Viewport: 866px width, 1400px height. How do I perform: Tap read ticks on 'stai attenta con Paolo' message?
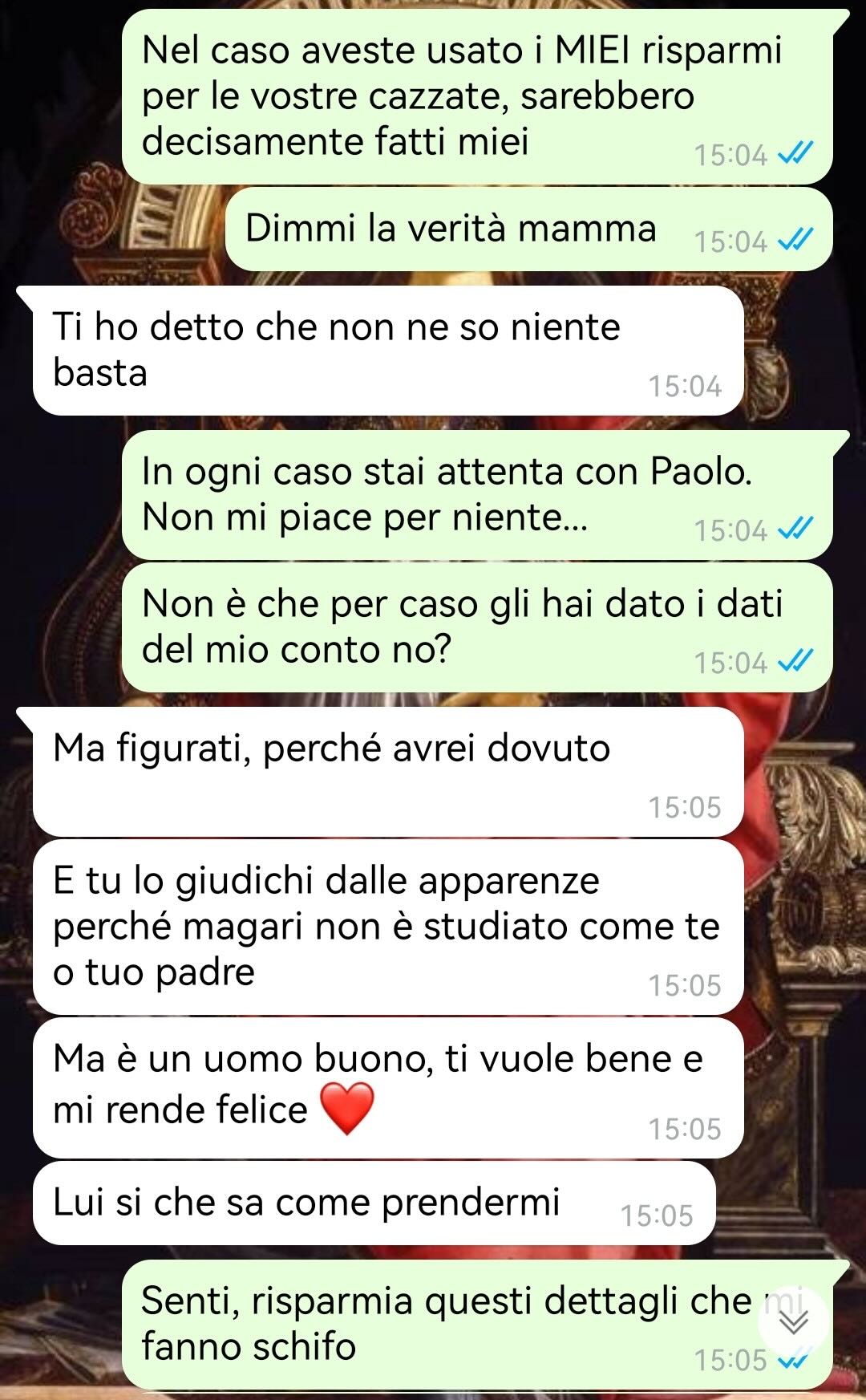(x=795, y=529)
